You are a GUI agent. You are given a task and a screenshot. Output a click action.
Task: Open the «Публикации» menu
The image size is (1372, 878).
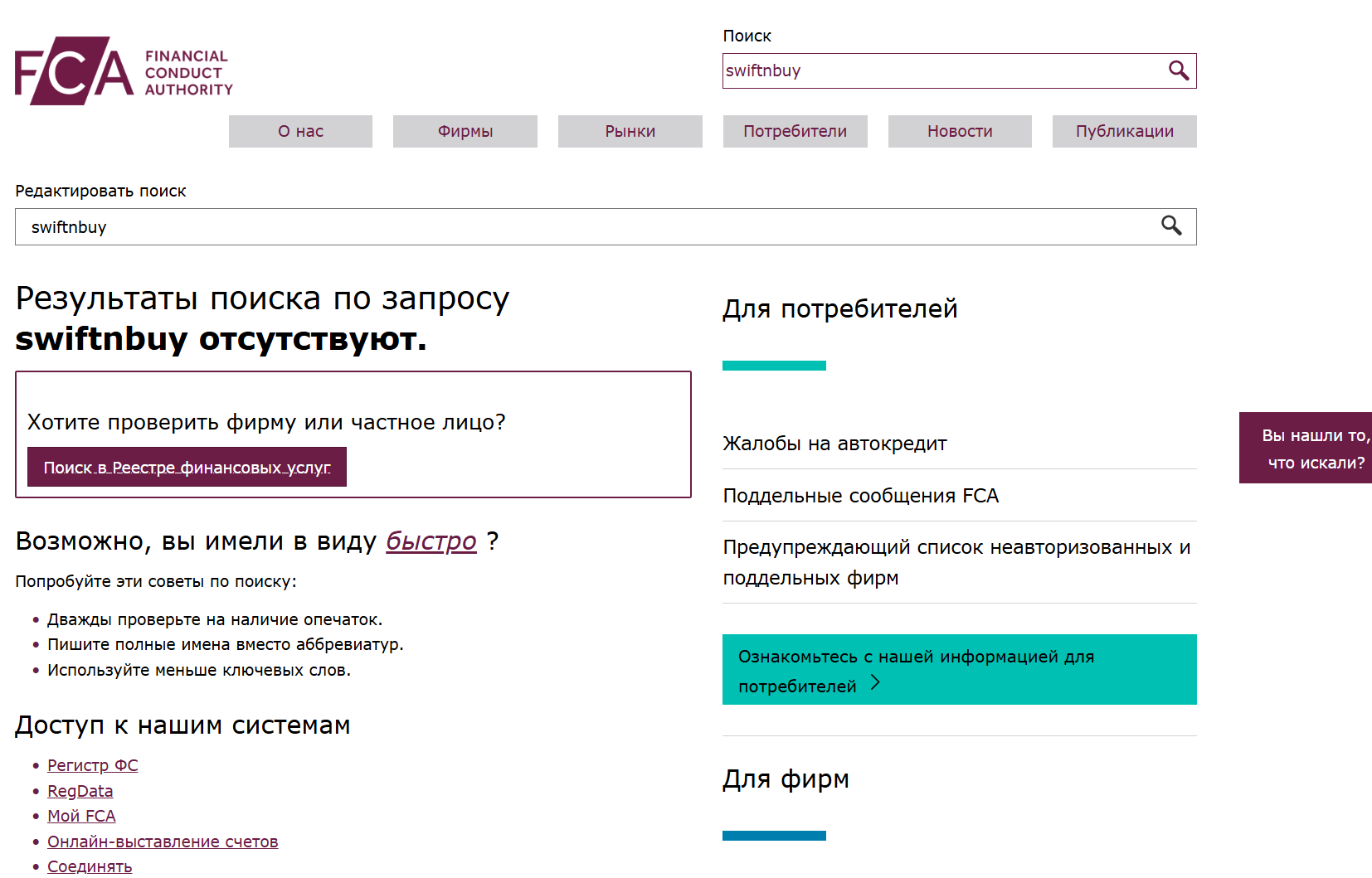[x=1124, y=131]
